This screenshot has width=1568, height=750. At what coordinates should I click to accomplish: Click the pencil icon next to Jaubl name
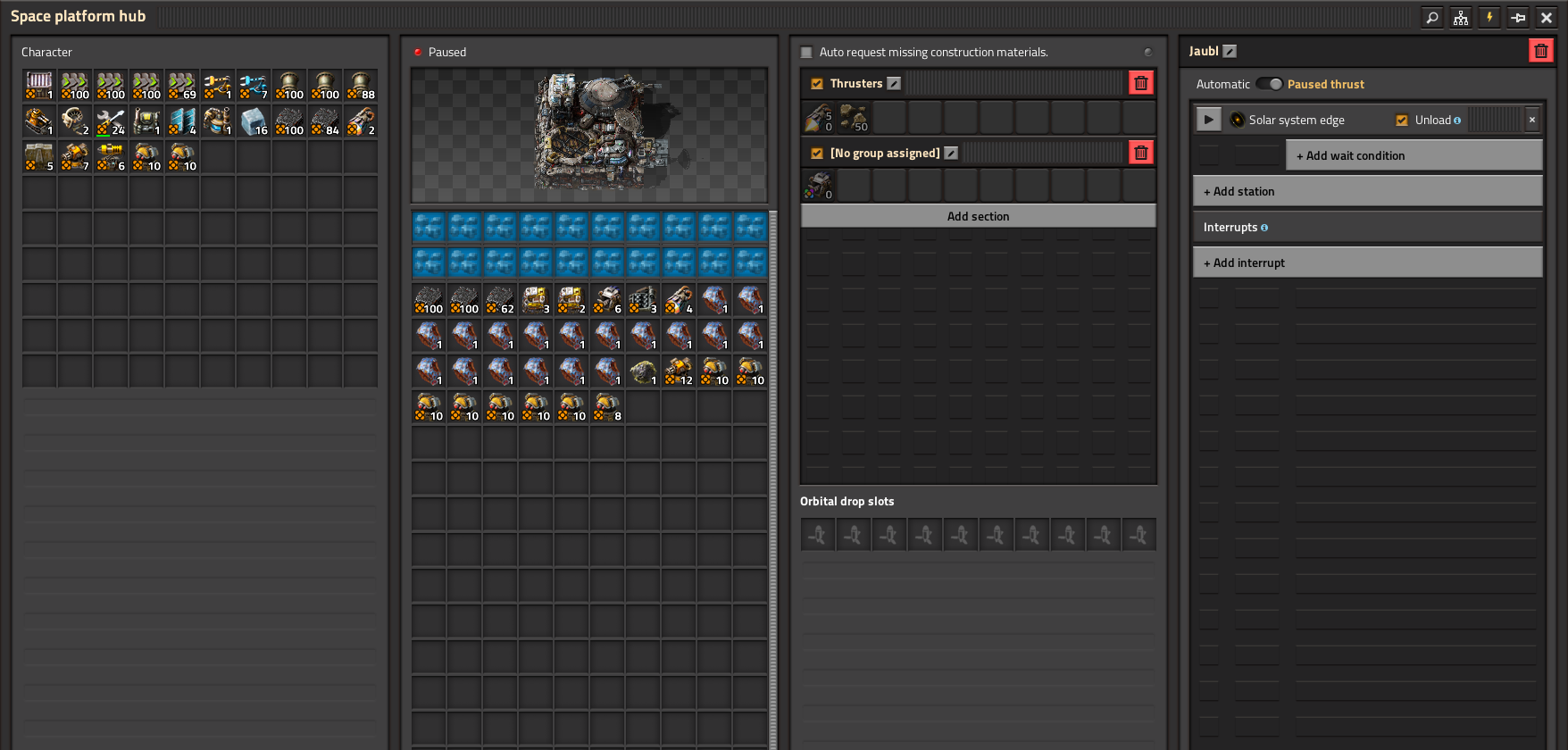(x=1230, y=52)
